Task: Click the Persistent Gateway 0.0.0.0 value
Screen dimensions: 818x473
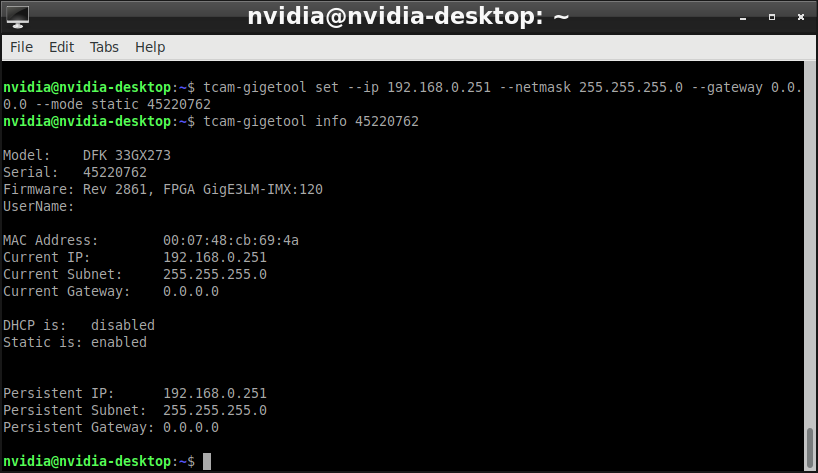Action: [x=191, y=428]
